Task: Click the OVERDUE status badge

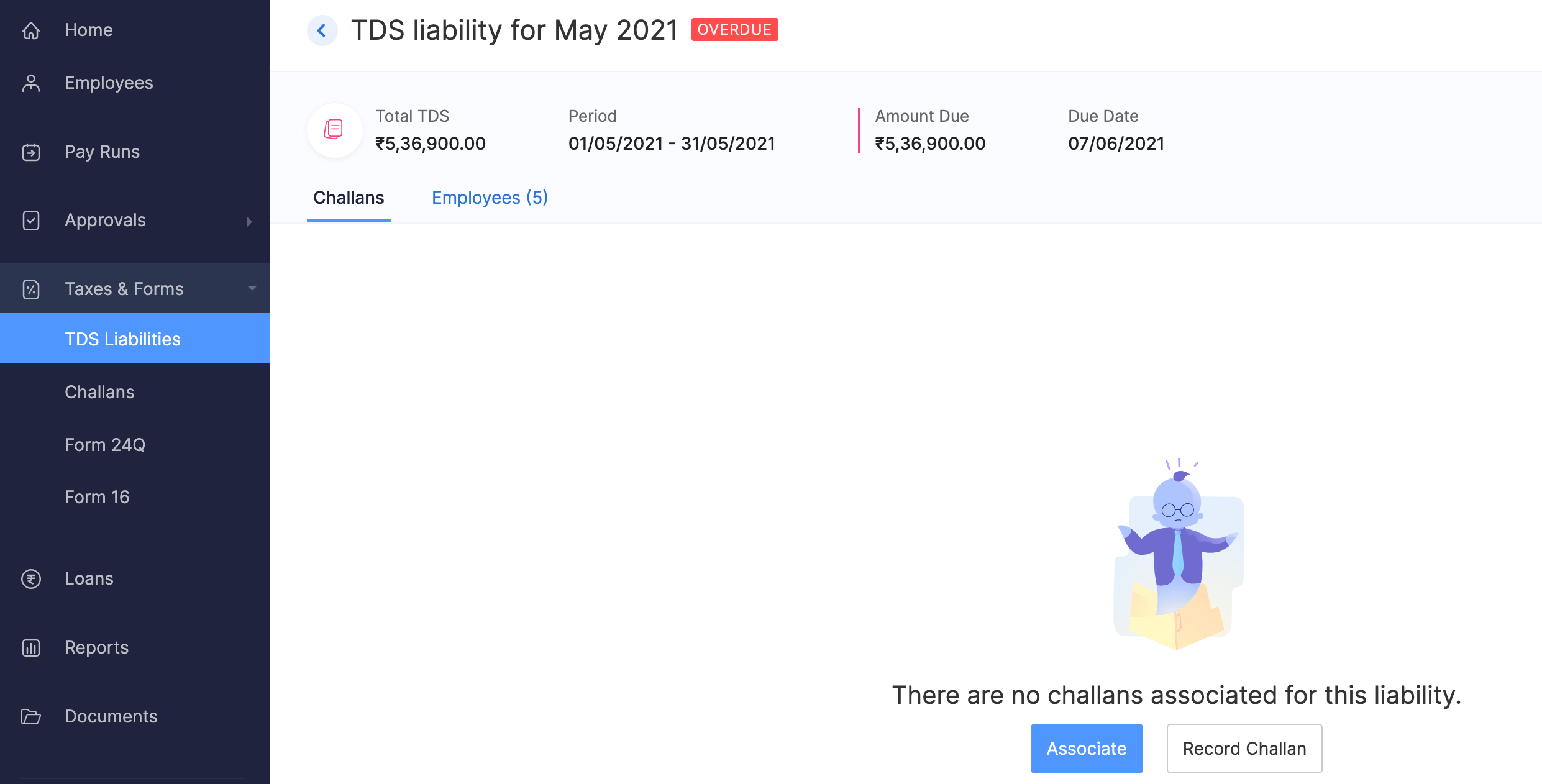Action: coord(734,29)
